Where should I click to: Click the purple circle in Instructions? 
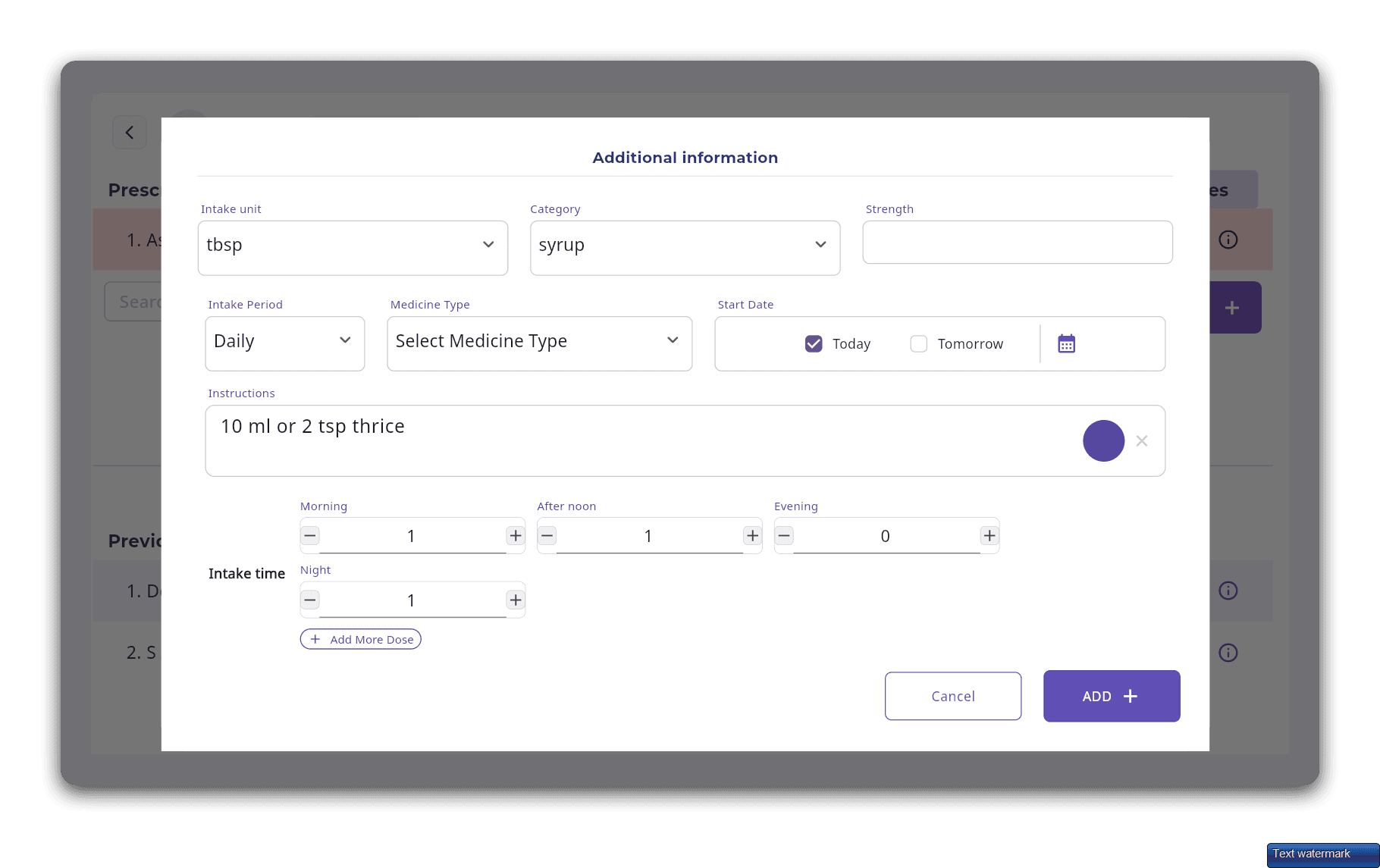click(x=1103, y=440)
